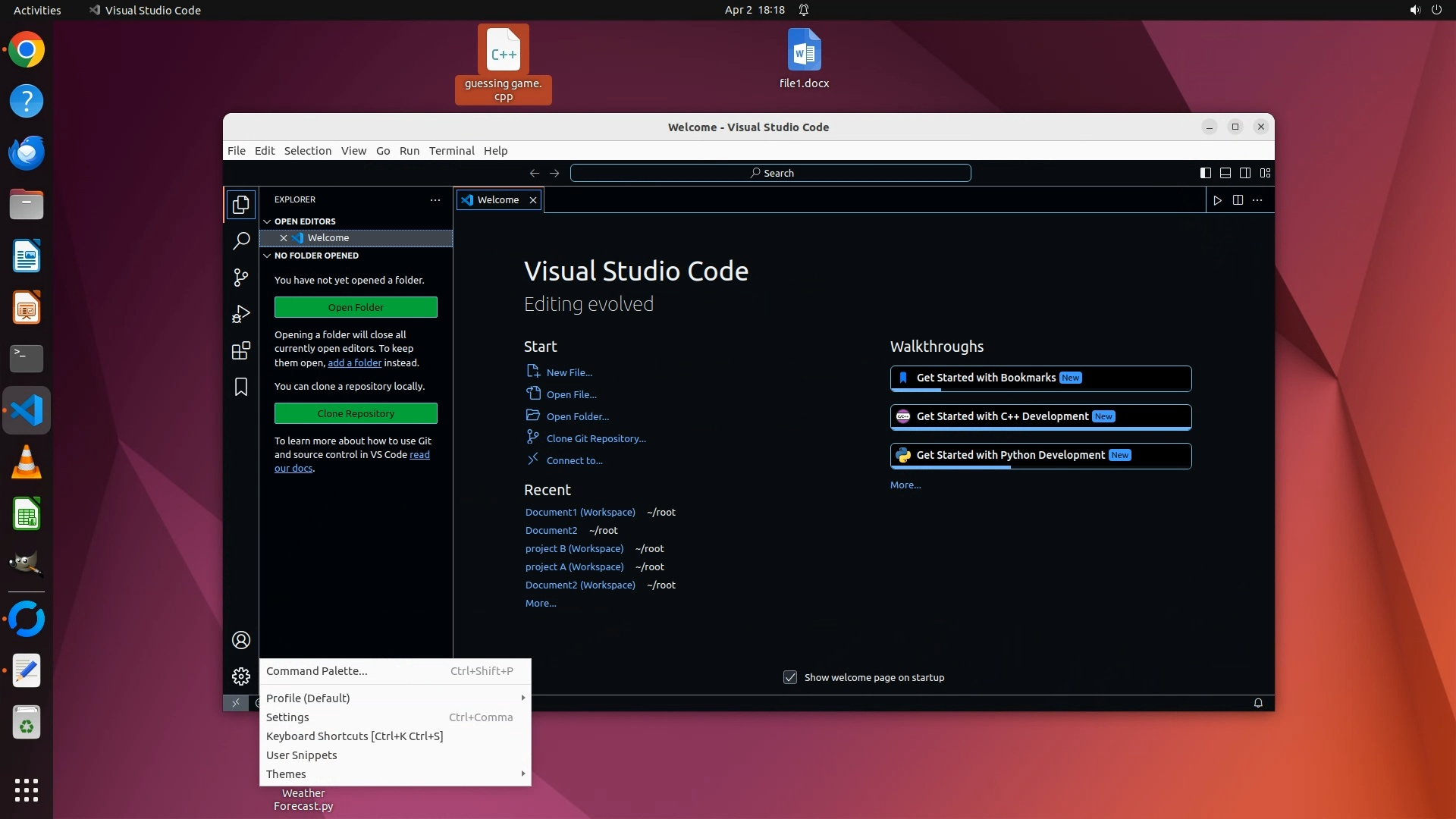
Task: Click the Search command center field
Action: [770, 173]
